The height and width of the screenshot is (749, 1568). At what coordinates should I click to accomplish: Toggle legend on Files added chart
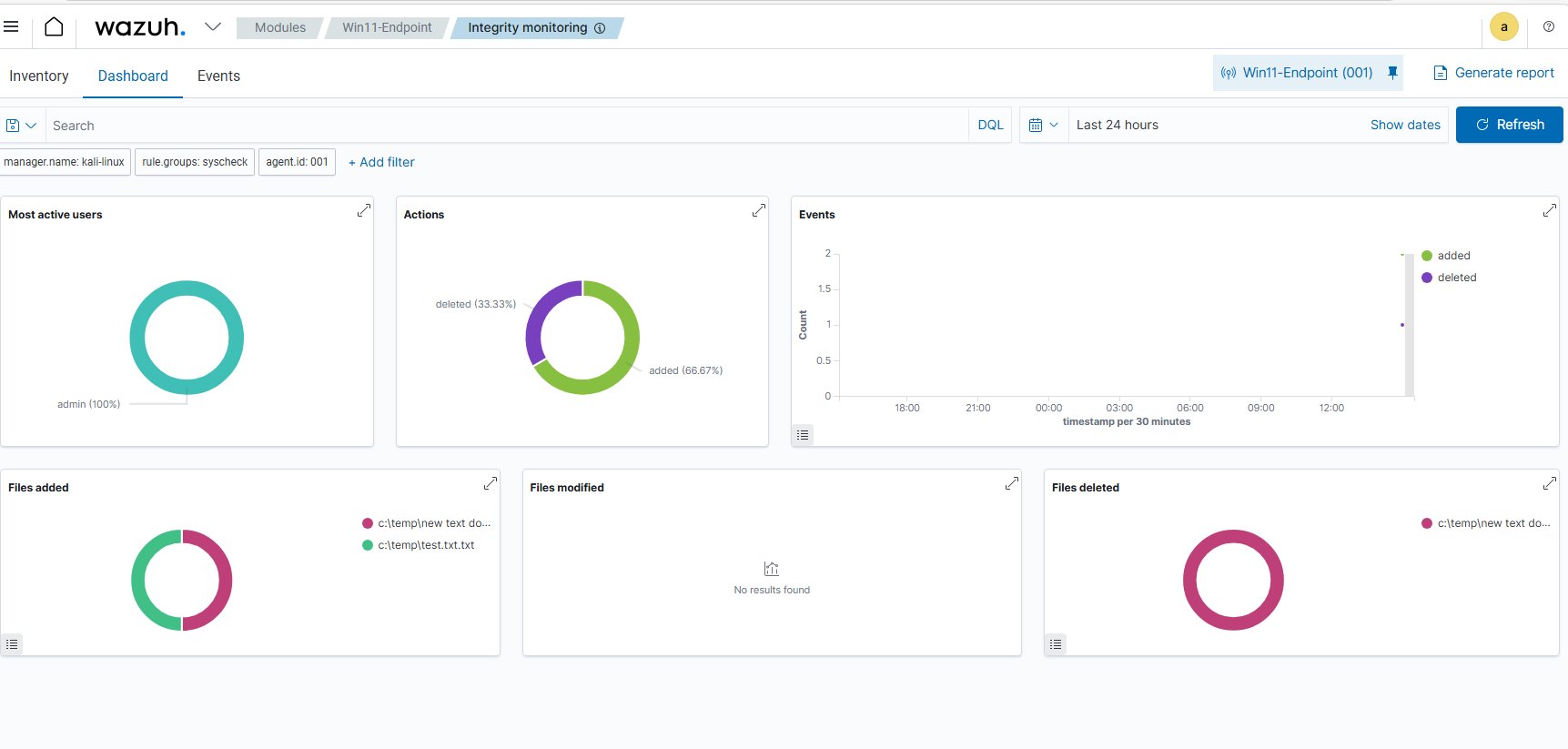pos(12,644)
